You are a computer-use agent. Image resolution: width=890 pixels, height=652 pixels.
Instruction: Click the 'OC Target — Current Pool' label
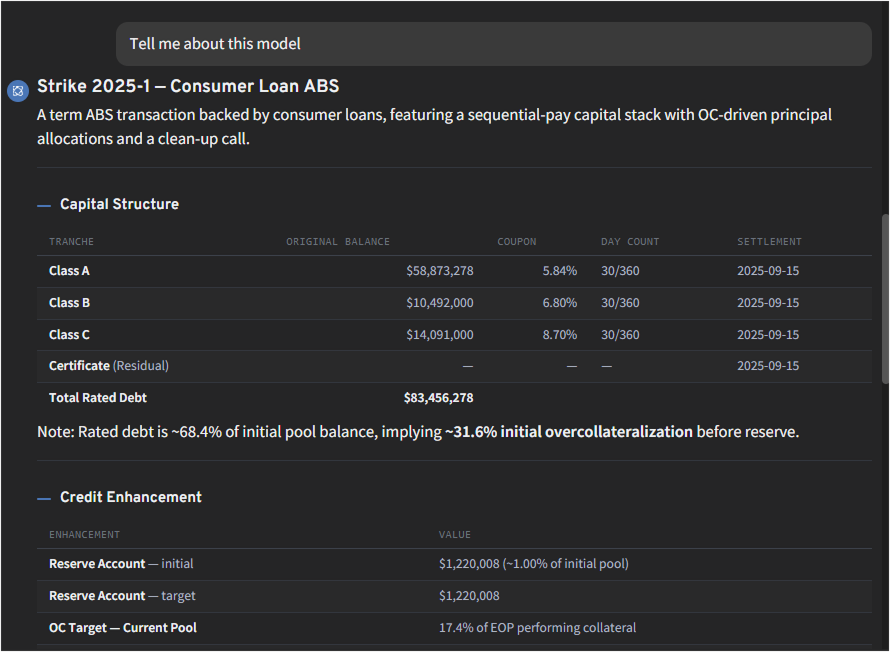click(123, 628)
